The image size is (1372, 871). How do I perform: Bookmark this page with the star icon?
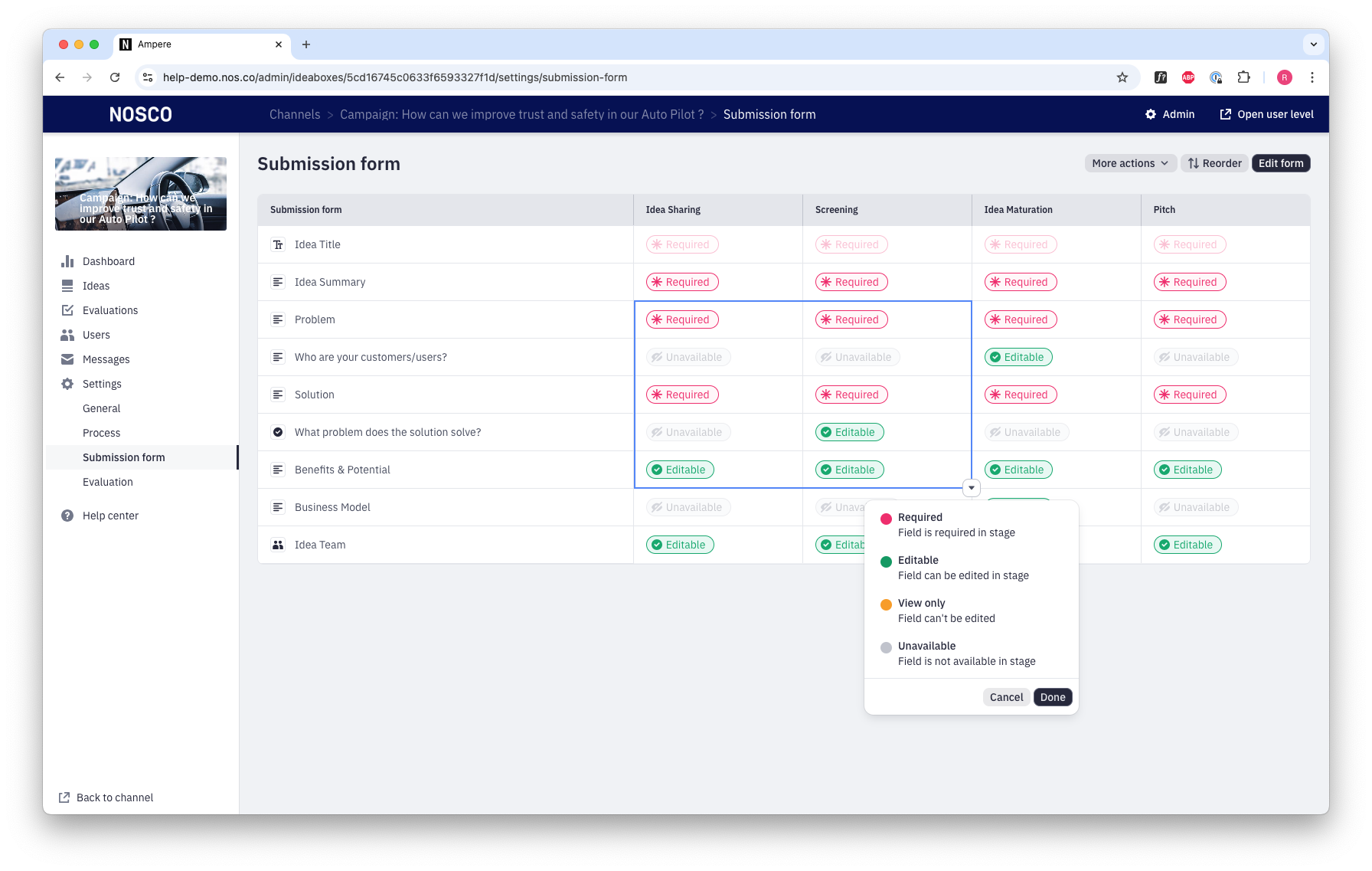[x=1122, y=77]
